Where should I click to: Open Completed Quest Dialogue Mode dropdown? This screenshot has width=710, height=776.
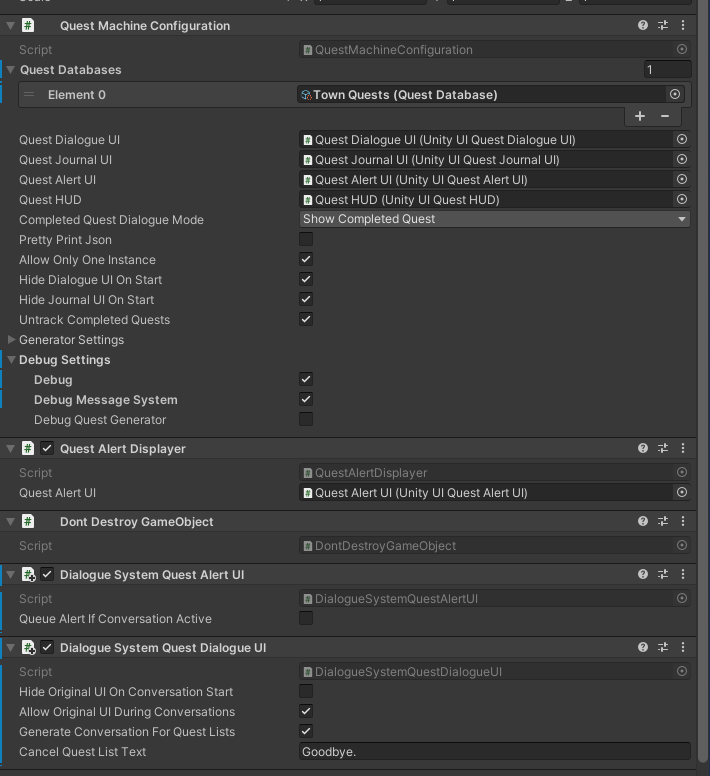[x=494, y=219]
